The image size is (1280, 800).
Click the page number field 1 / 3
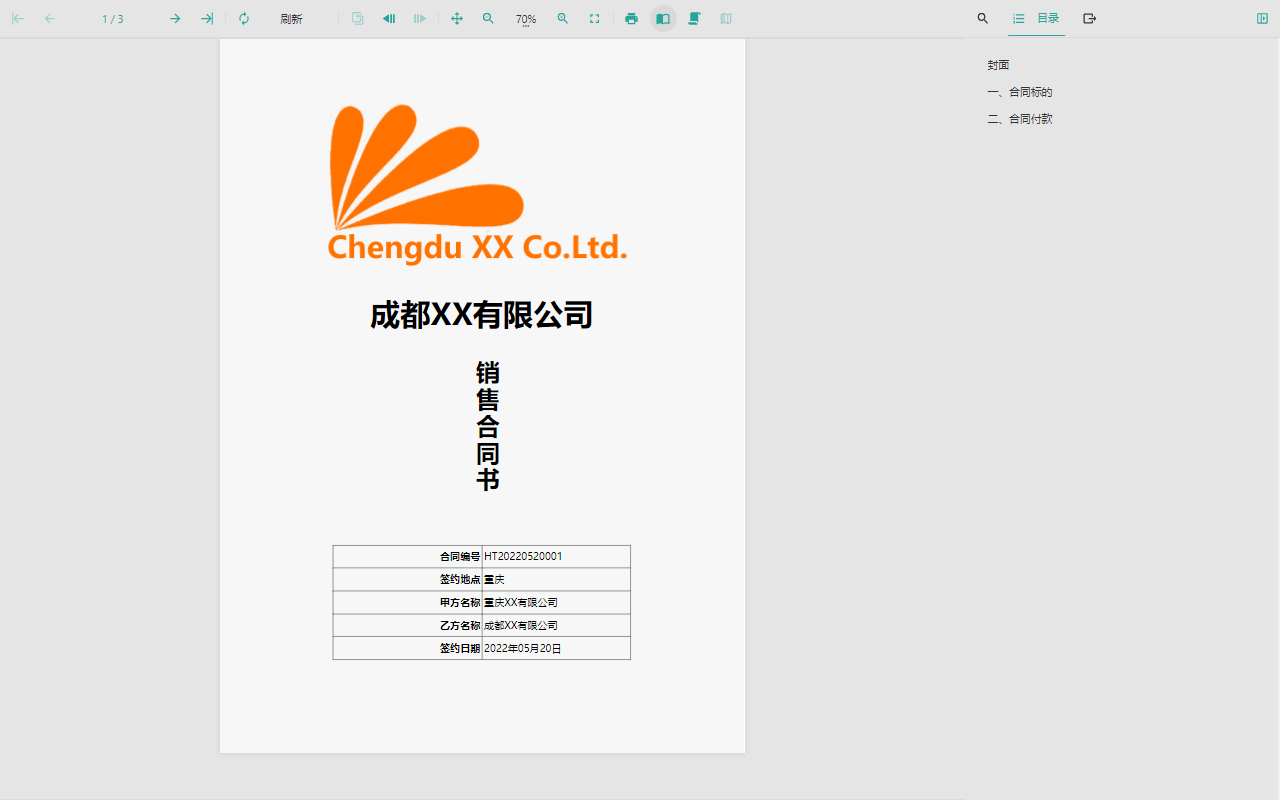[113, 19]
